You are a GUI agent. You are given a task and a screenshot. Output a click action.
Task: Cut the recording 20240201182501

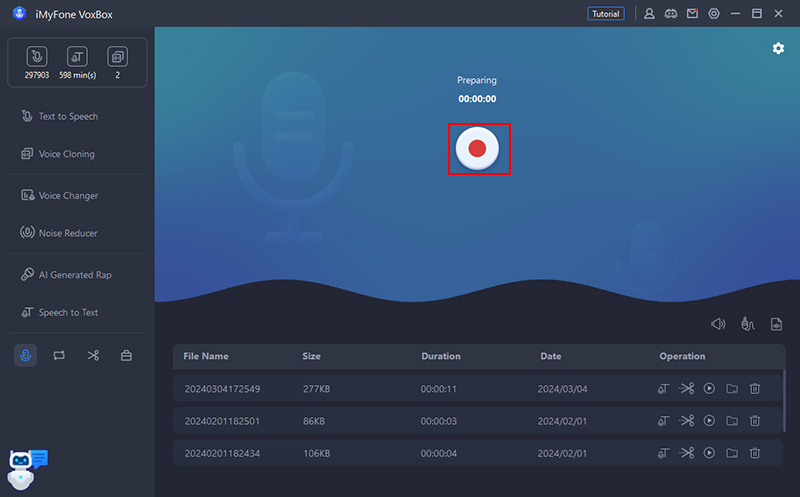point(686,421)
